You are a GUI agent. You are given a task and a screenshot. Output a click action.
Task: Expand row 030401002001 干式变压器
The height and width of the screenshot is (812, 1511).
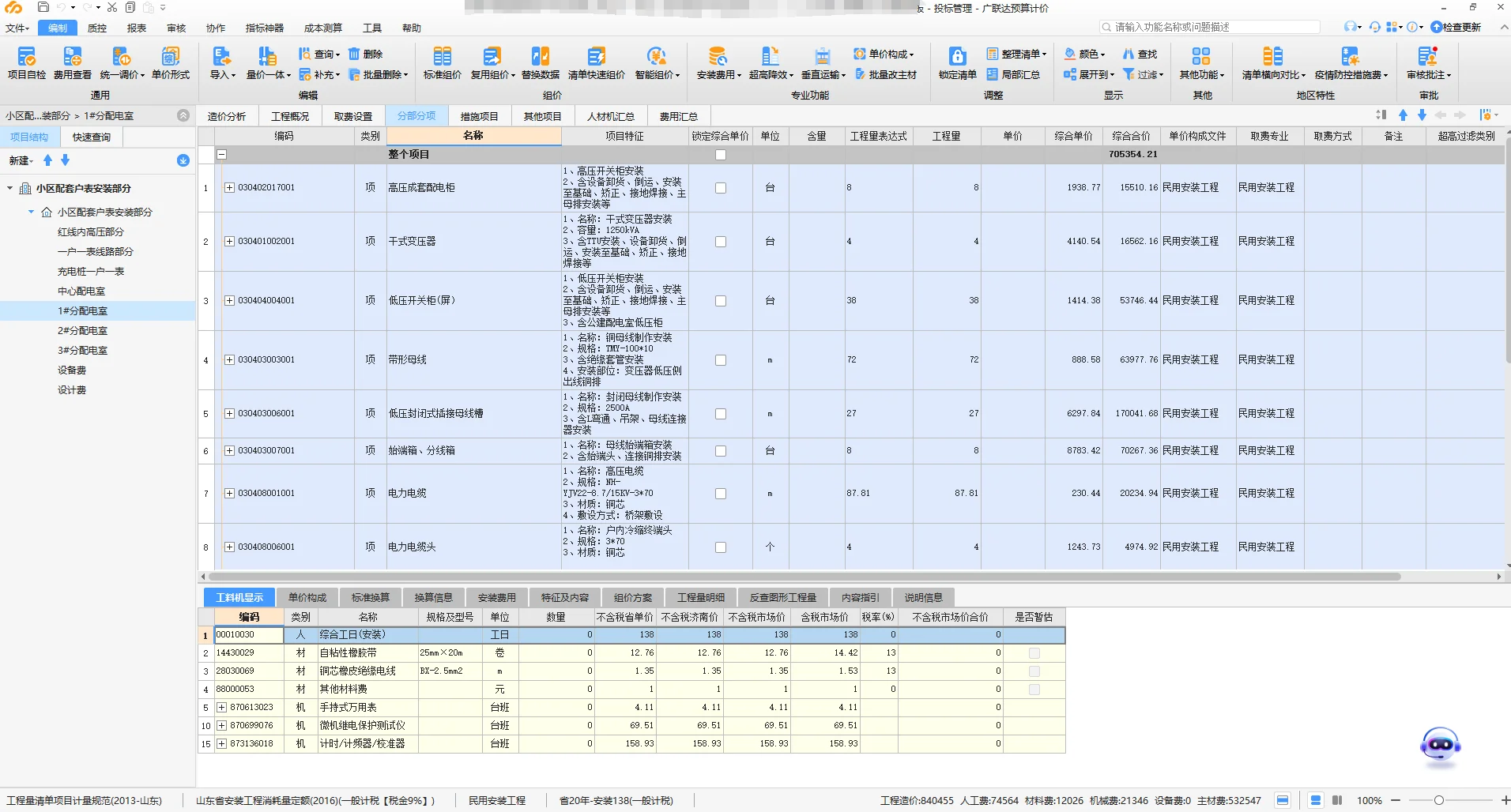coord(229,242)
